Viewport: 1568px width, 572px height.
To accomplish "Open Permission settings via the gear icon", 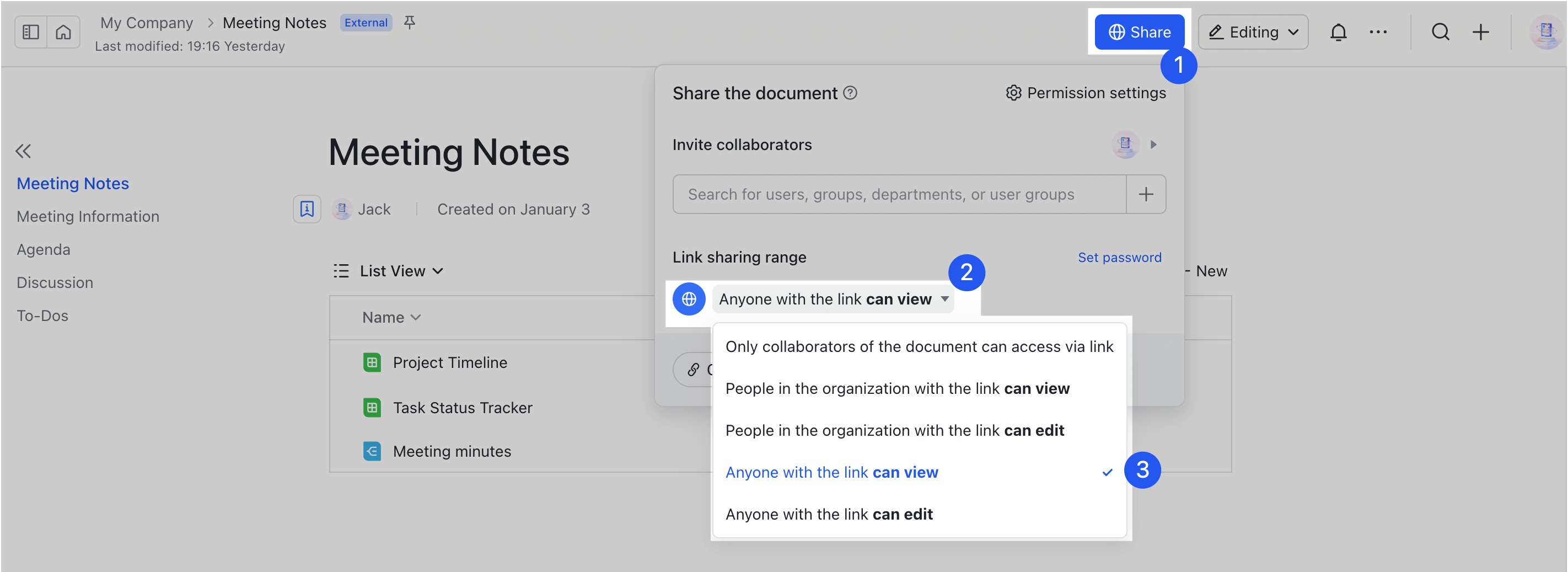I will (x=1013, y=93).
